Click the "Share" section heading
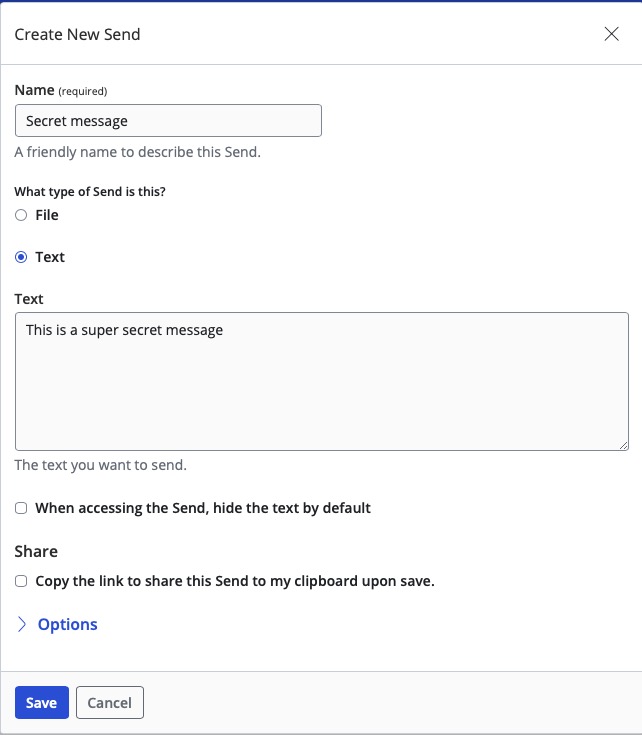 point(36,551)
